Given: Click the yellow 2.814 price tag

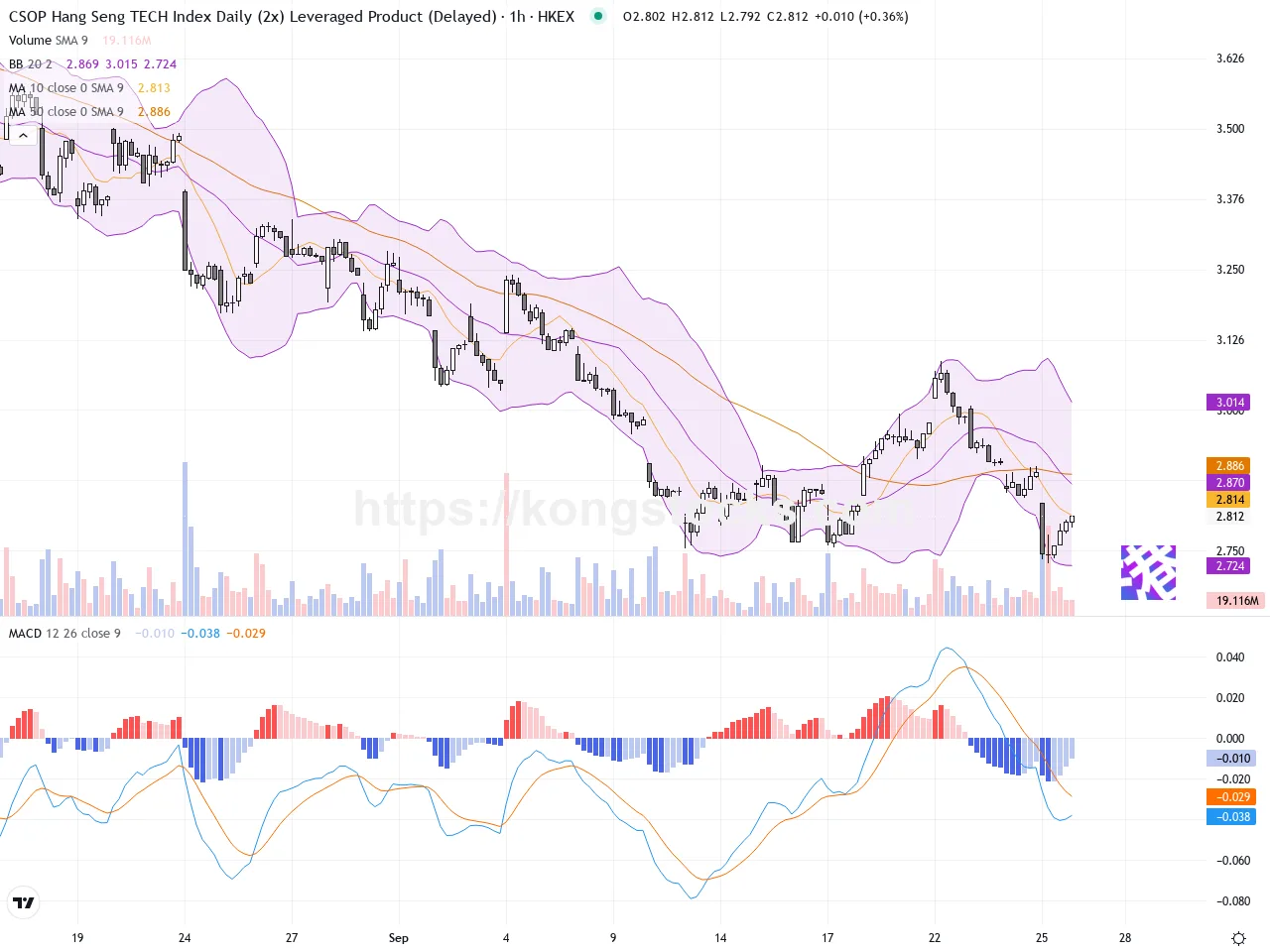Looking at the screenshot, I should point(1228,500).
